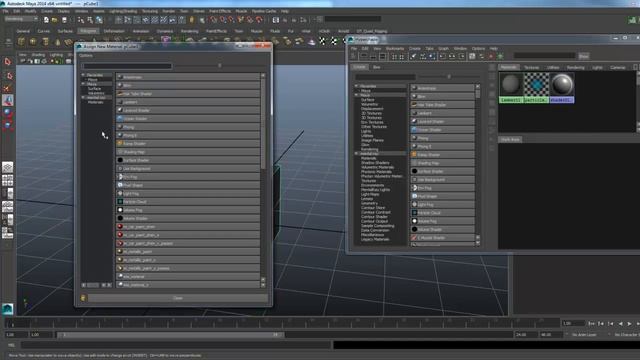
Task: Click the search field in Assign New Material
Action: (127, 66)
